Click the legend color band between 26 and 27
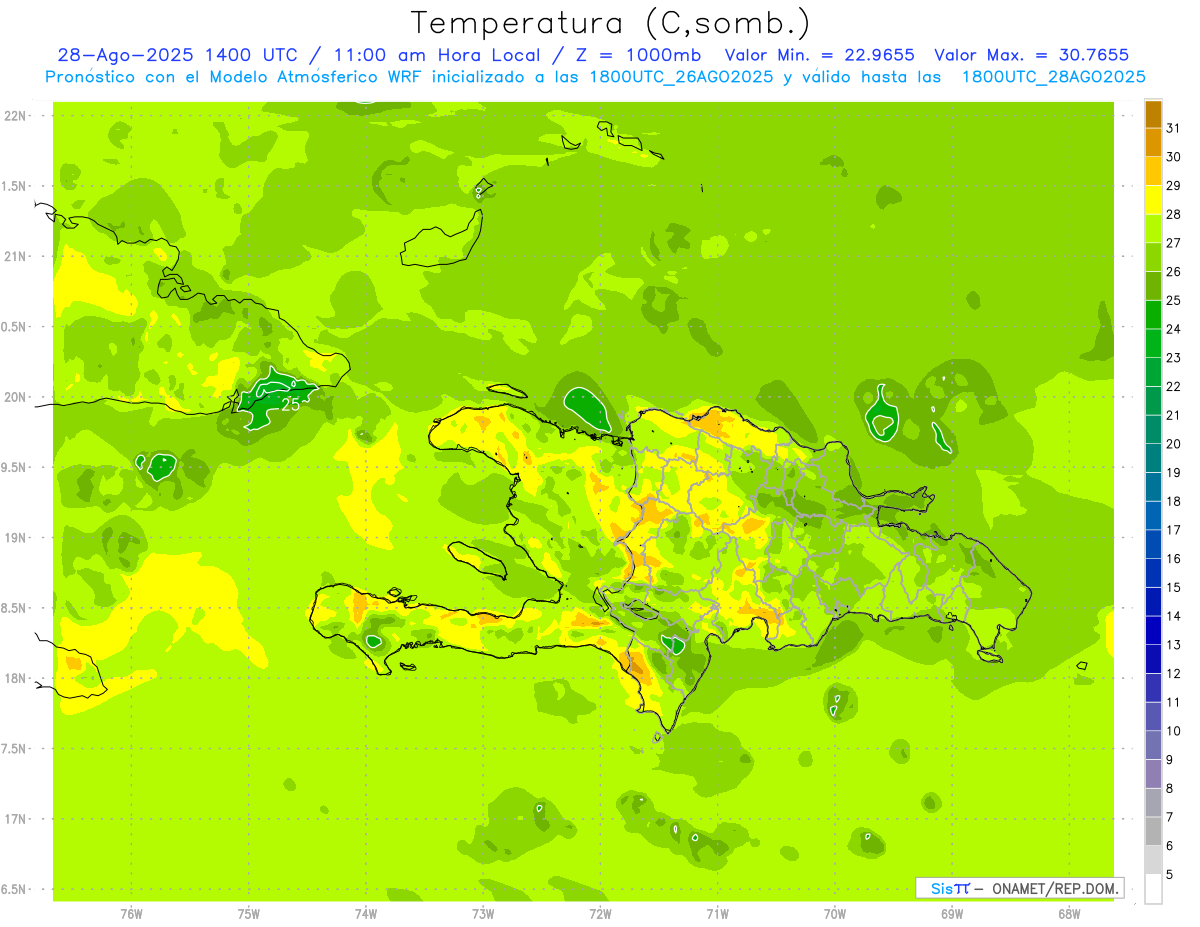 pos(1153,257)
